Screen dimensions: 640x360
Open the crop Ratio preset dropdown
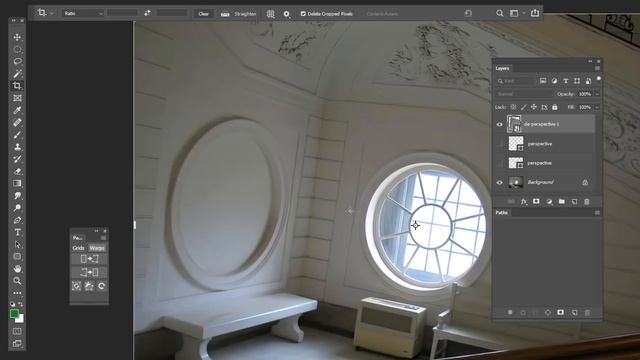click(x=83, y=13)
